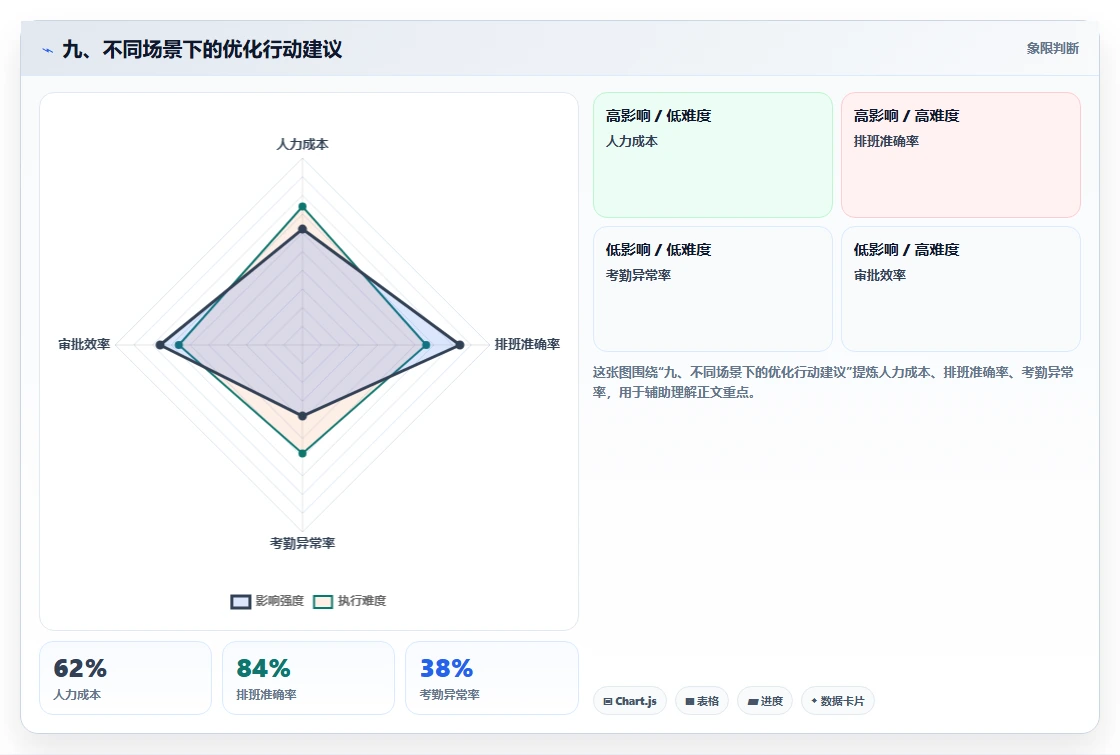Screen dimensions: 1120x755
Task: Open the 低影响 / 低难度 quadrant card
Action: coord(713,289)
